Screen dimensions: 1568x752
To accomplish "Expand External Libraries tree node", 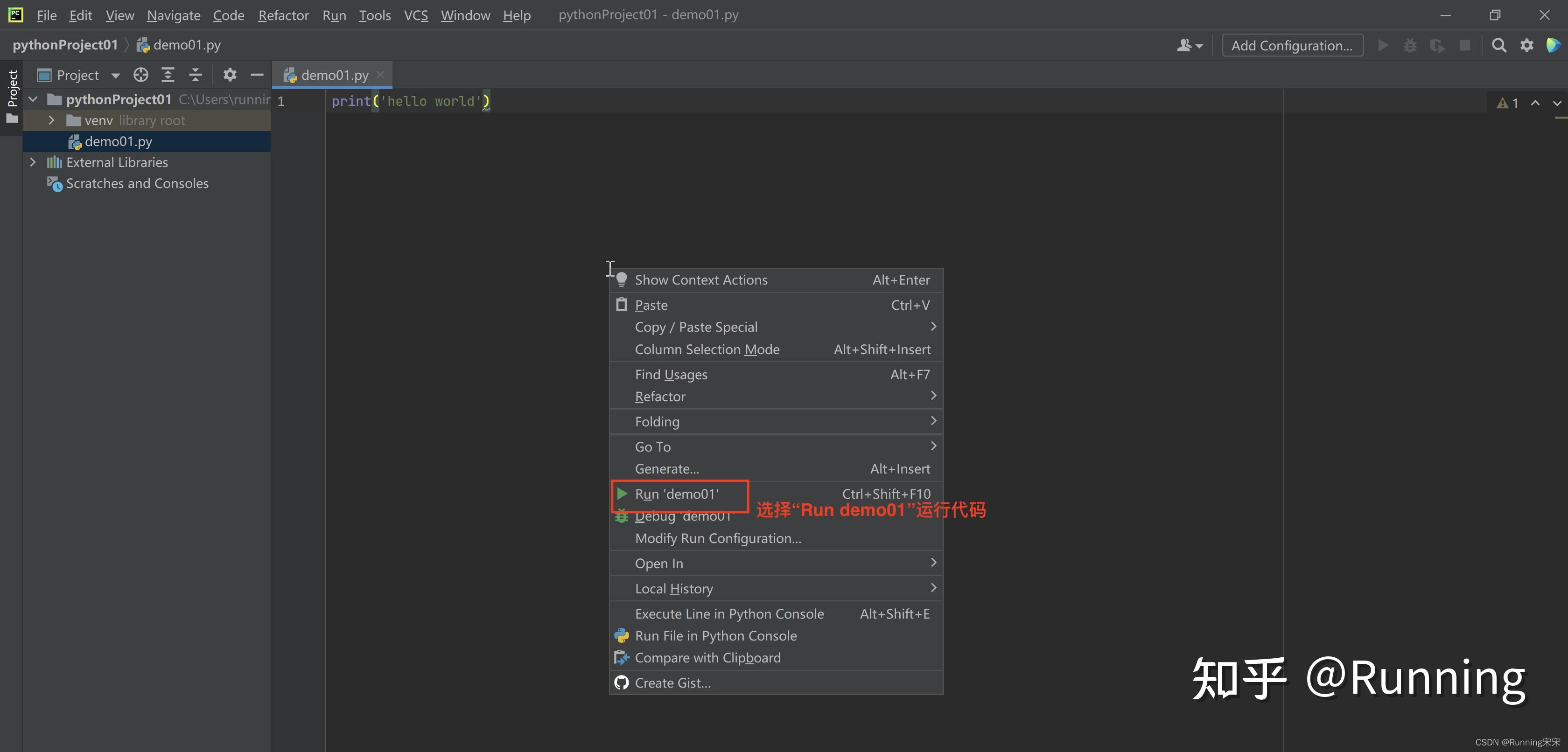I will (x=34, y=162).
